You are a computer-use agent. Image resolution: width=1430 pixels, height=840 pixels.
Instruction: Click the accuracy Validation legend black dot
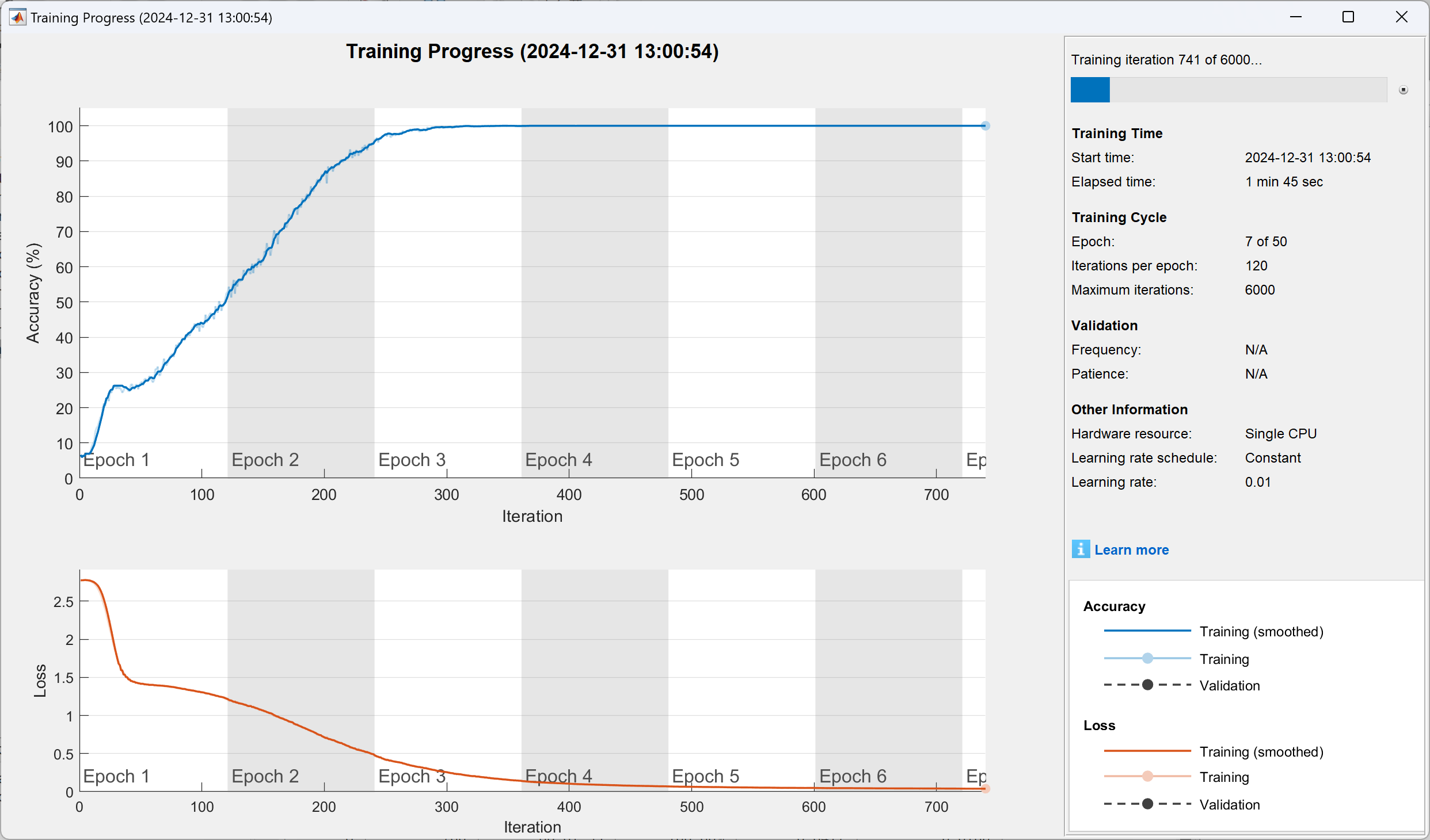1147,685
